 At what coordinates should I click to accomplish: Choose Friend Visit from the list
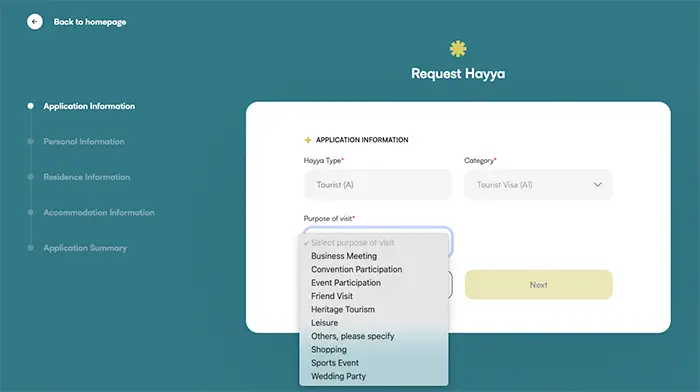pos(374,296)
